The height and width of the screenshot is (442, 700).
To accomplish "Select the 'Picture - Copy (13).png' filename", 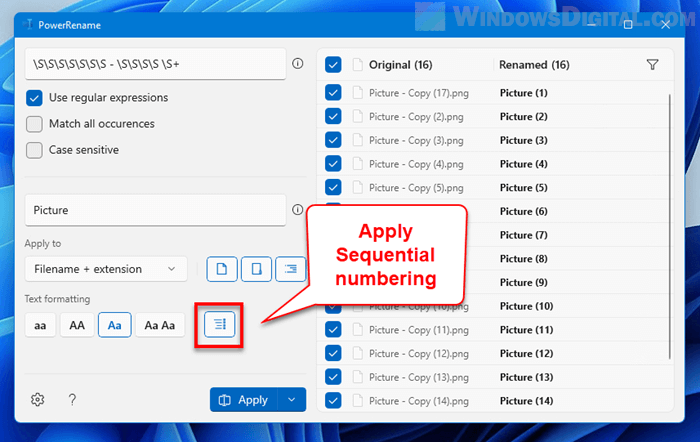I will click(x=419, y=378).
